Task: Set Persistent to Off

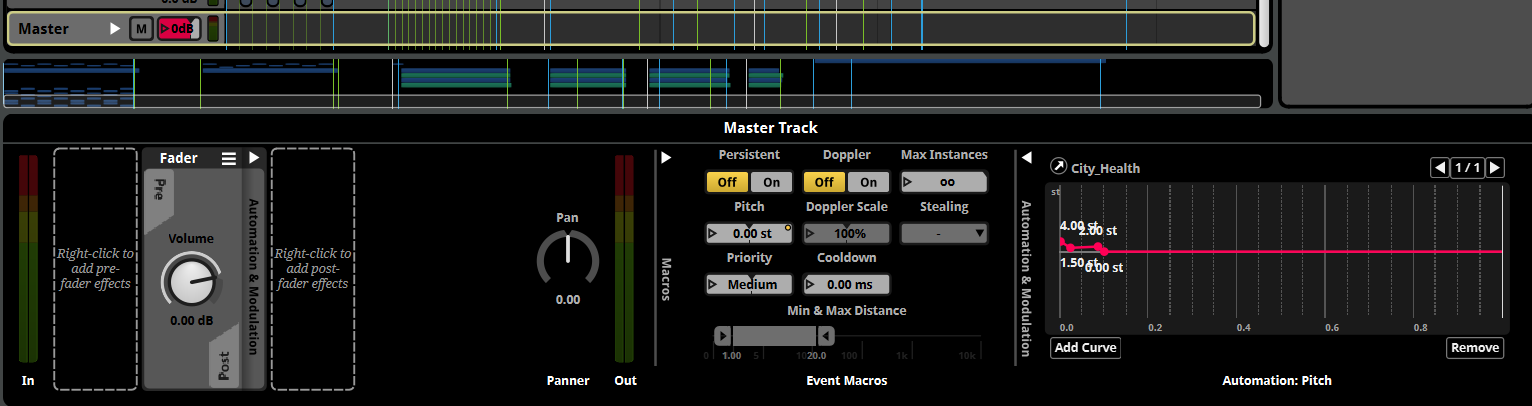Action: [x=727, y=182]
